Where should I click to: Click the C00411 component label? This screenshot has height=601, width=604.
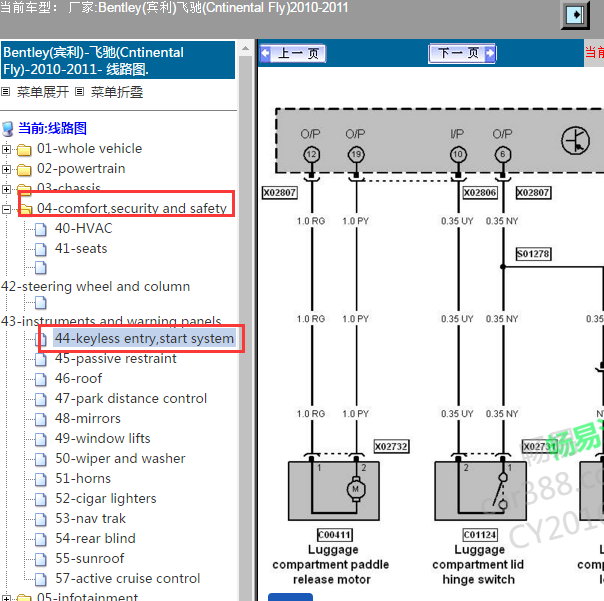(334, 535)
